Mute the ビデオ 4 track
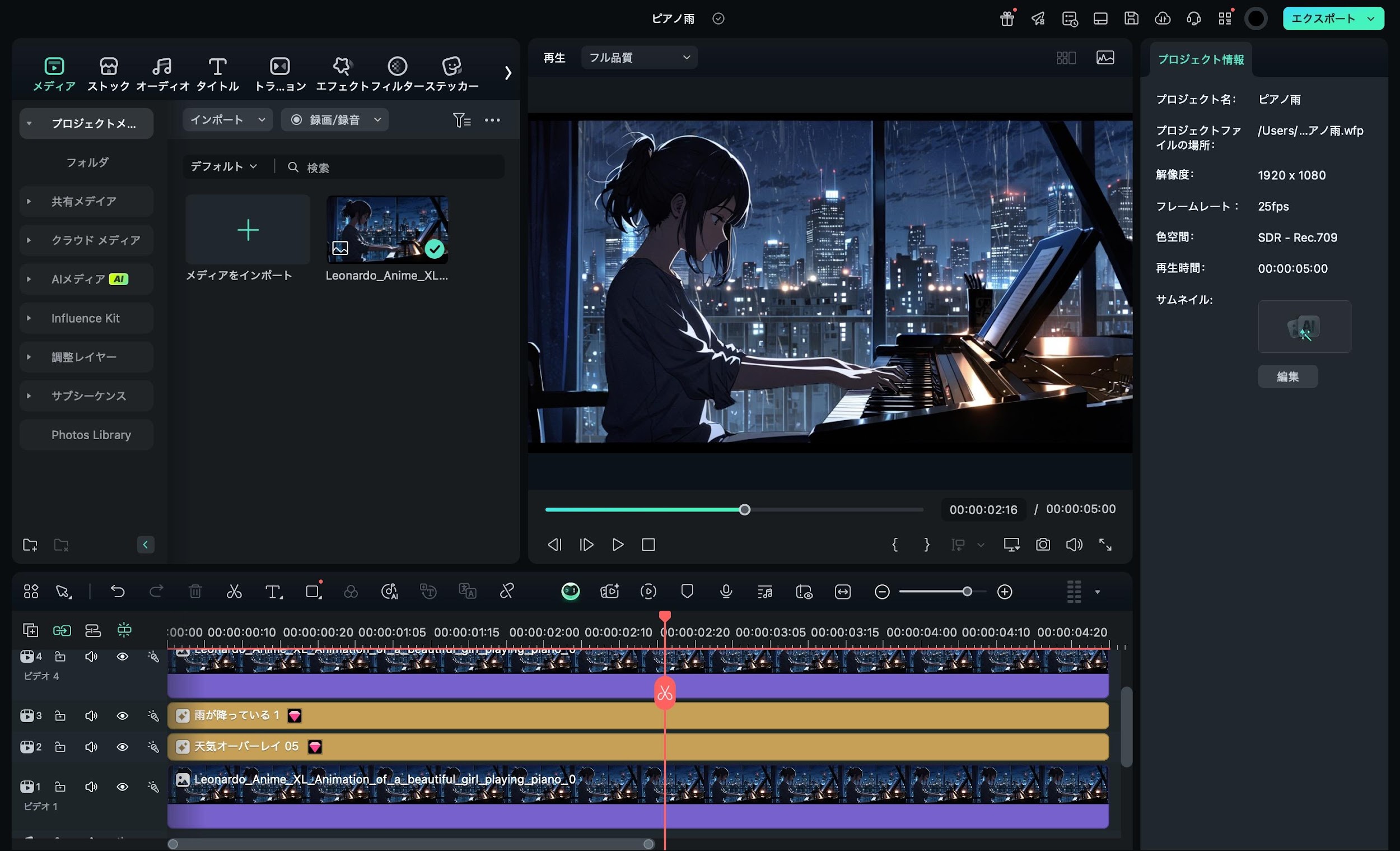Viewport: 1400px width, 851px height. [91, 657]
